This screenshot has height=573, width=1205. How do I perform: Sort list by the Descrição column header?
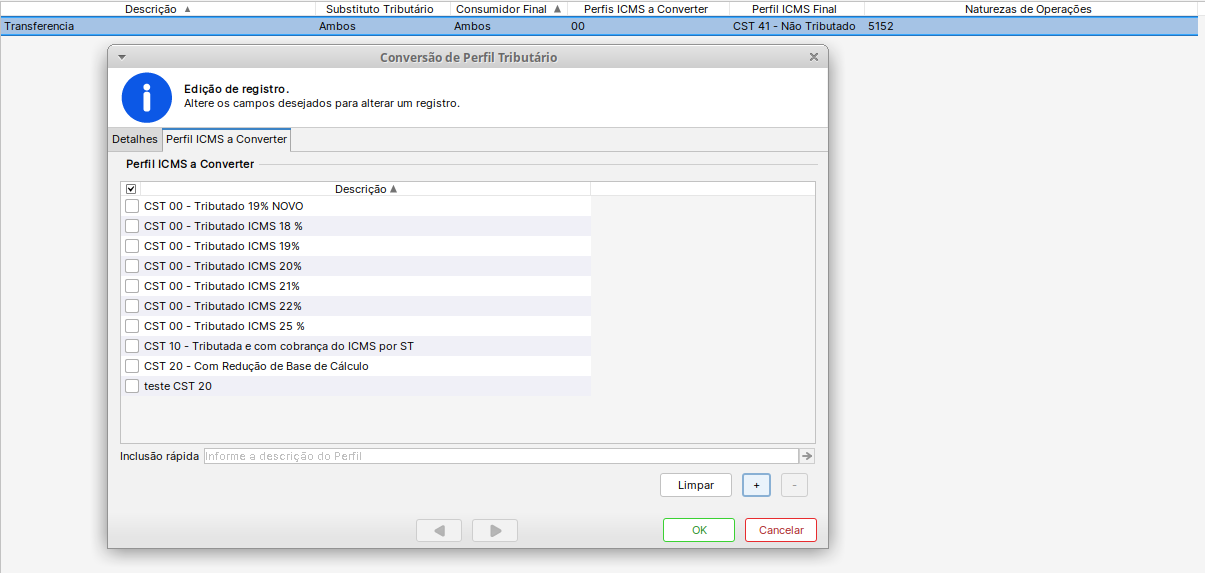pos(365,189)
